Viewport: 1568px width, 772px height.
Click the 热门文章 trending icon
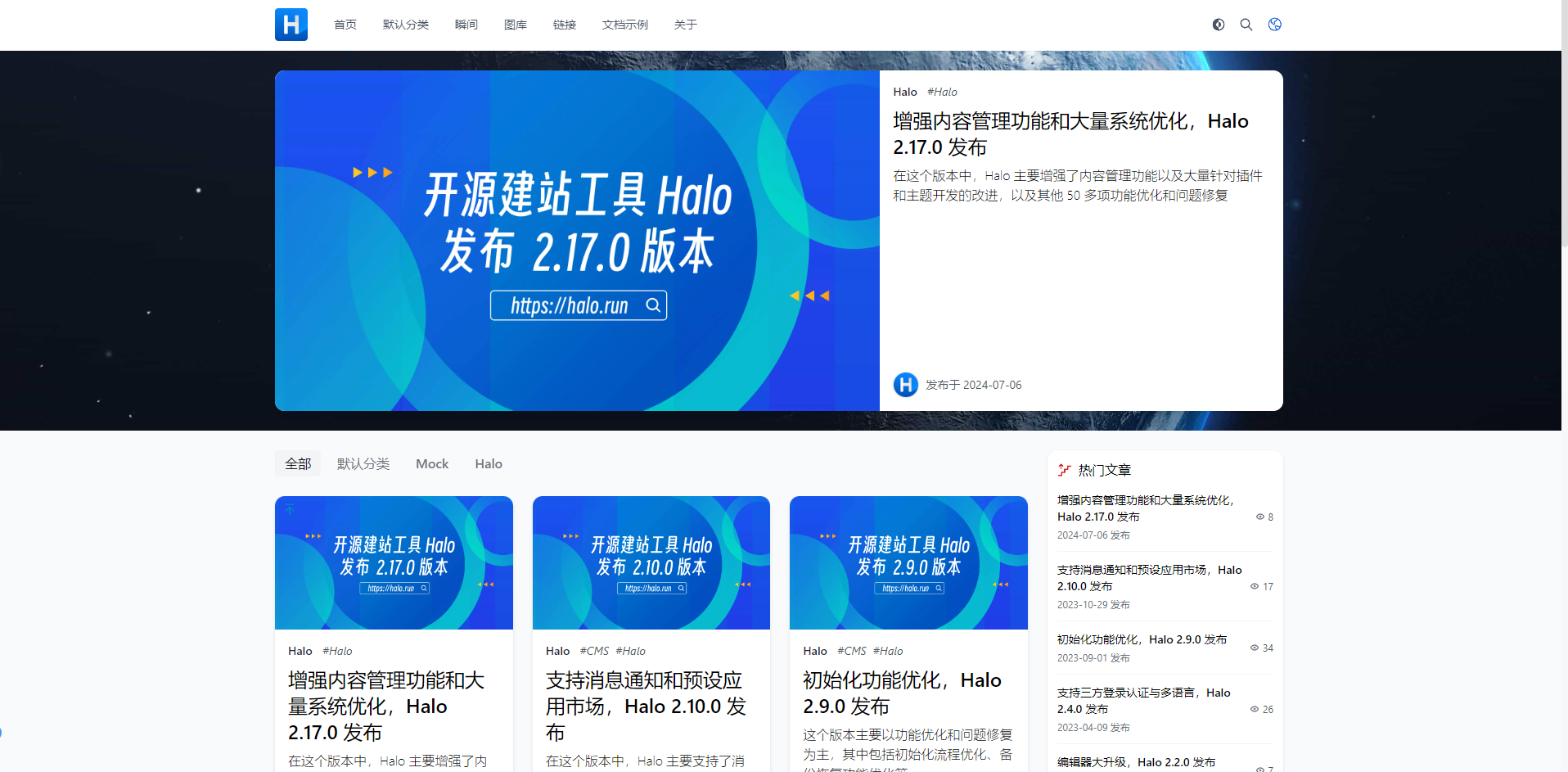pos(1064,470)
